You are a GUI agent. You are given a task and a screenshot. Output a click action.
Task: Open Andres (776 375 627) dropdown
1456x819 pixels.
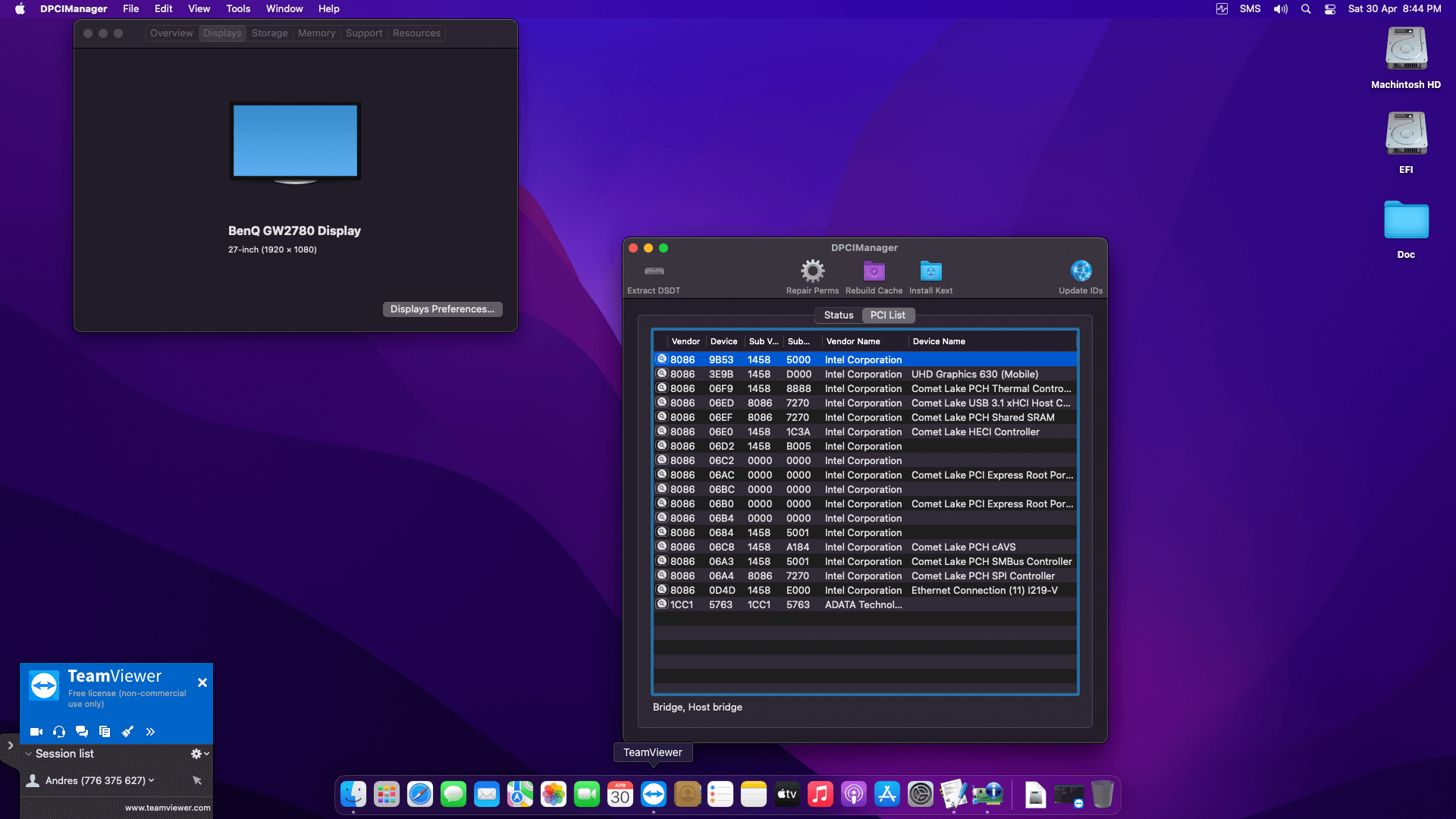click(x=99, y=780)
